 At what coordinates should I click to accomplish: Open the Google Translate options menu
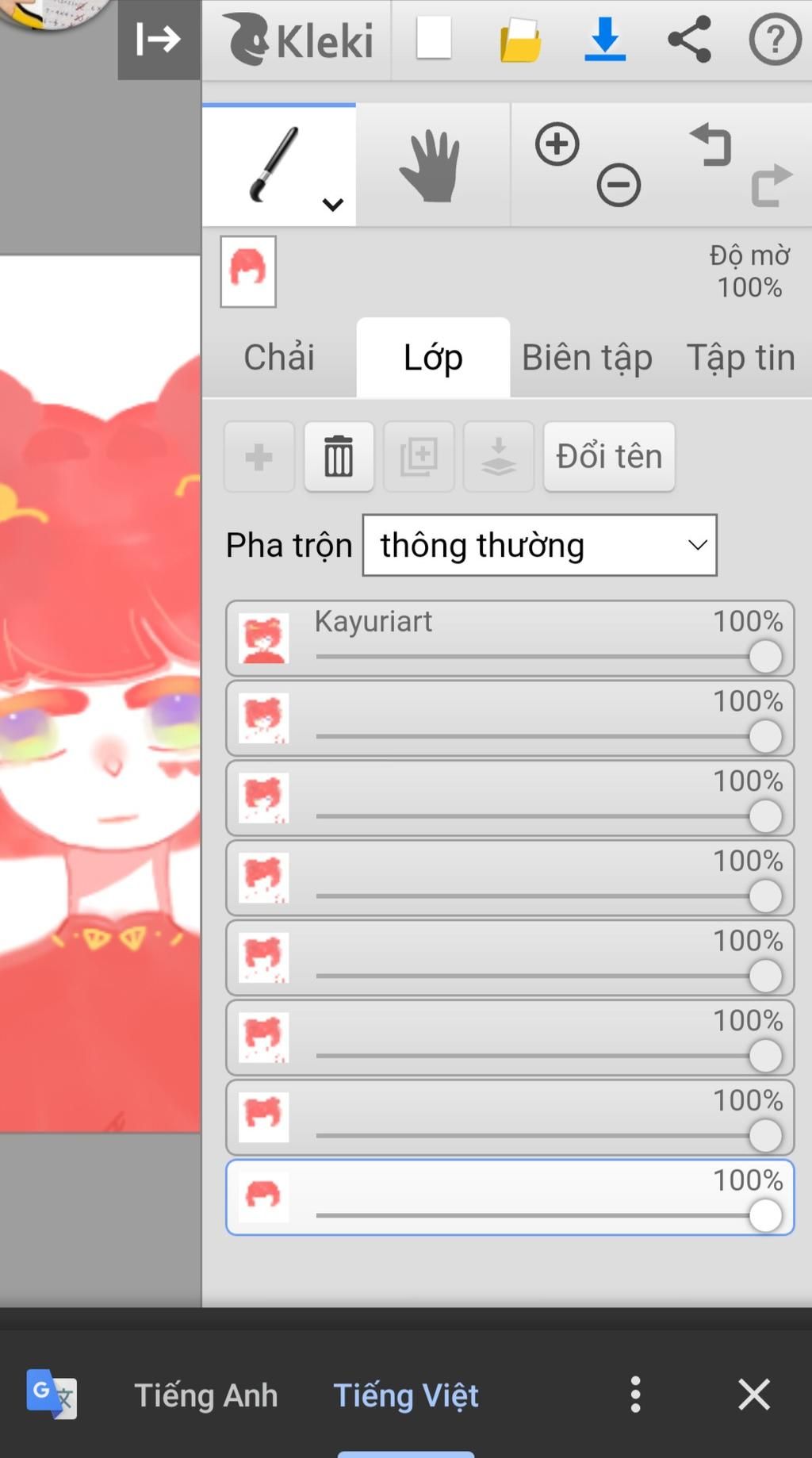tap(635, 1394)
